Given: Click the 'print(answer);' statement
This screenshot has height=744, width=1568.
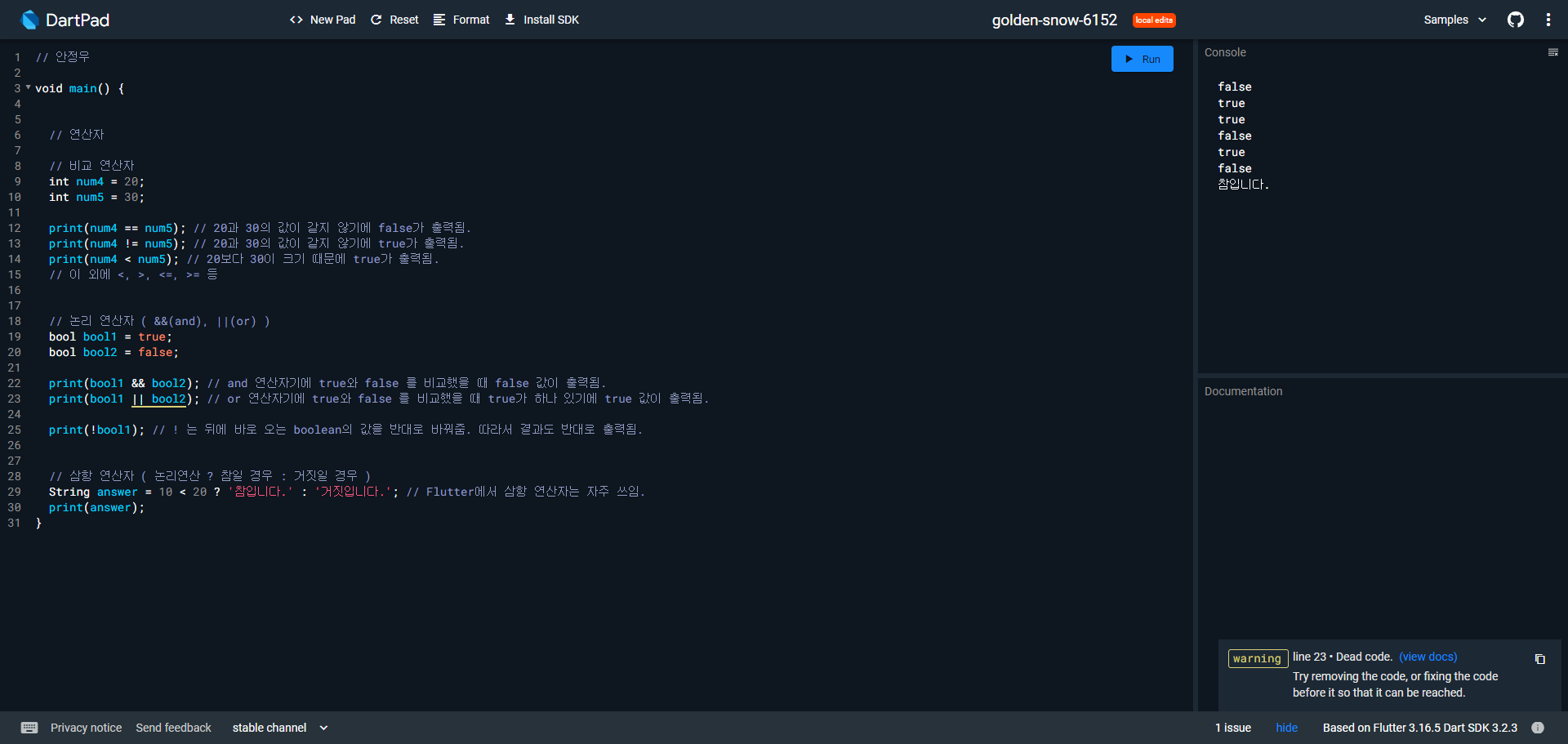Looking at the screenshot, I should pos(96,507).
